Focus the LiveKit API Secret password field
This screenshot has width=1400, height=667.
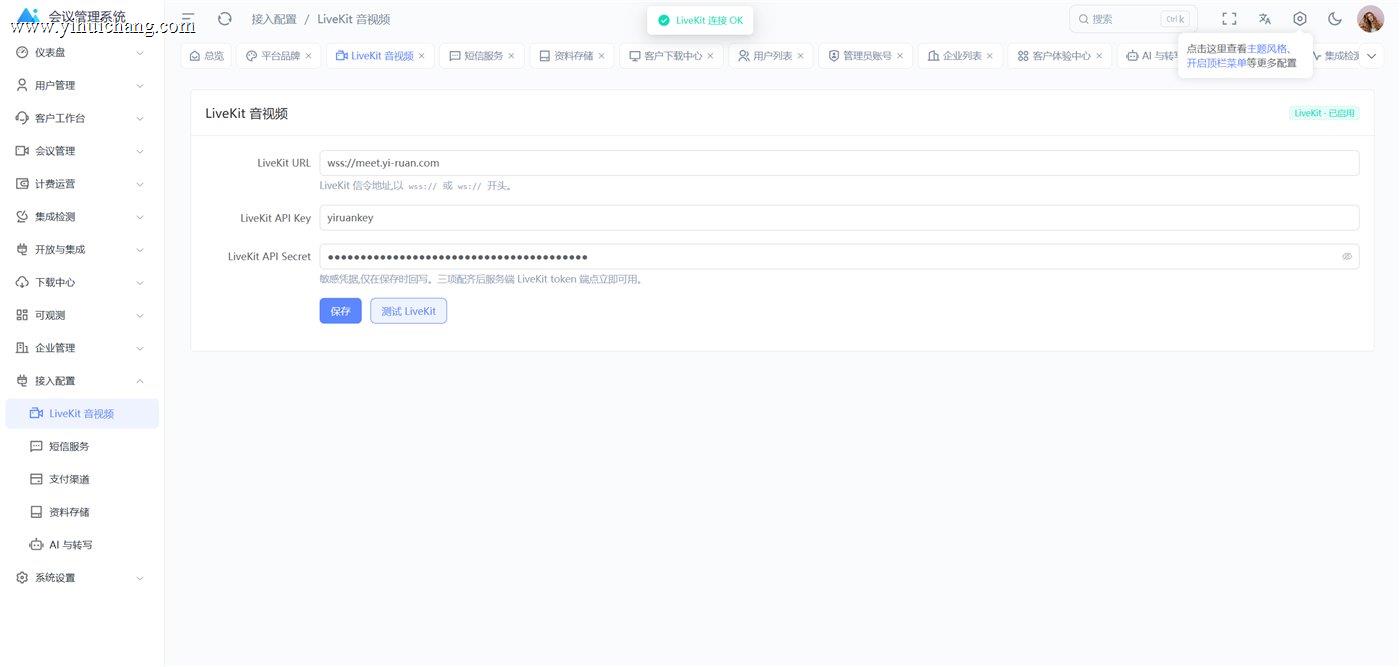(x=839, y=257)
